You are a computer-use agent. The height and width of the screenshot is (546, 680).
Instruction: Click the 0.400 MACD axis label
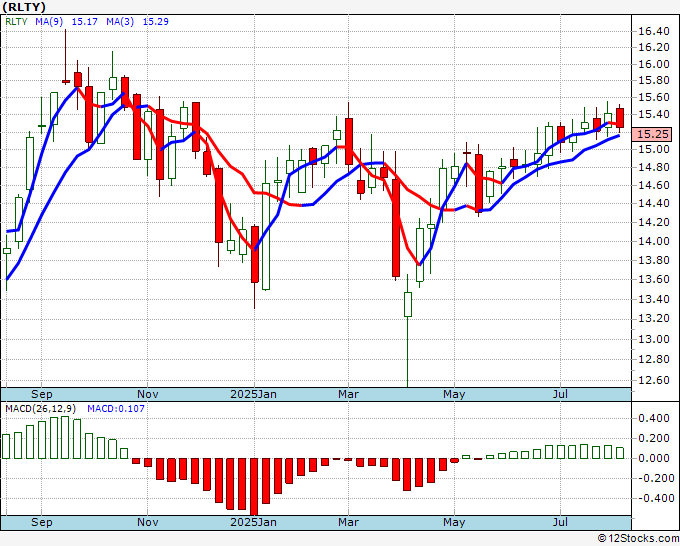[654, 418]
